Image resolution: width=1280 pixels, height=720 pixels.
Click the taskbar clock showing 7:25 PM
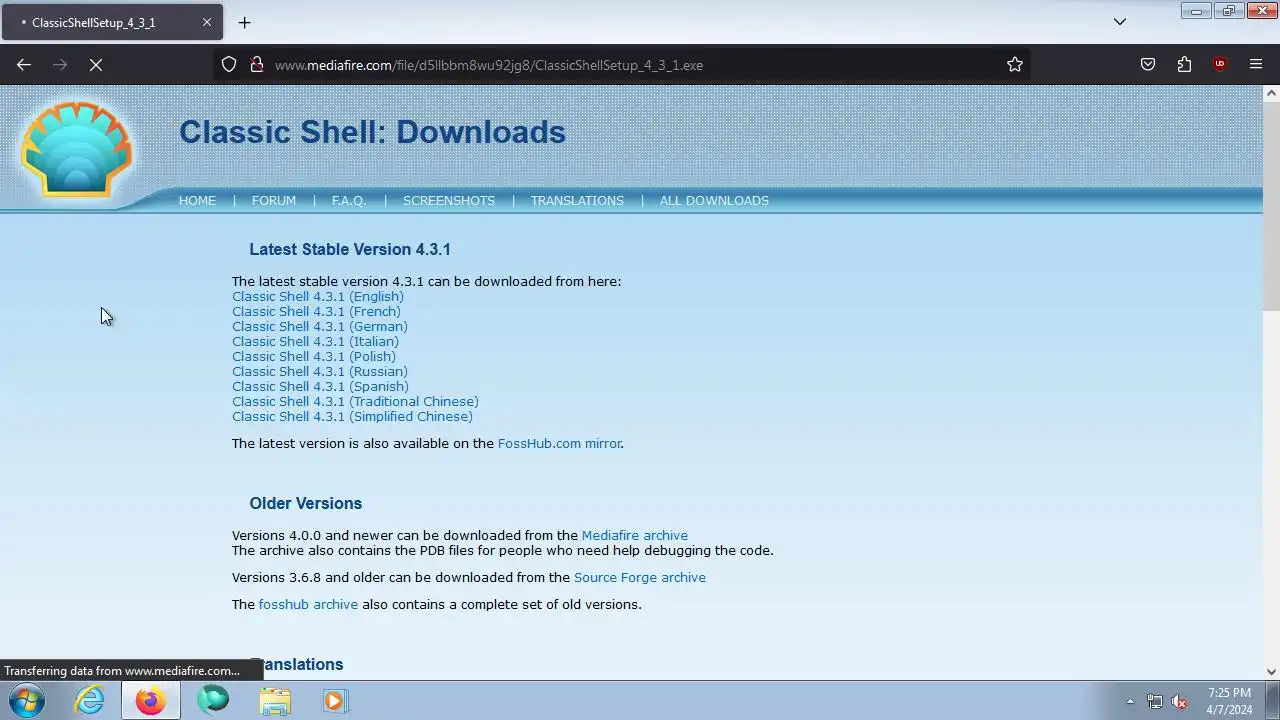1229,701
